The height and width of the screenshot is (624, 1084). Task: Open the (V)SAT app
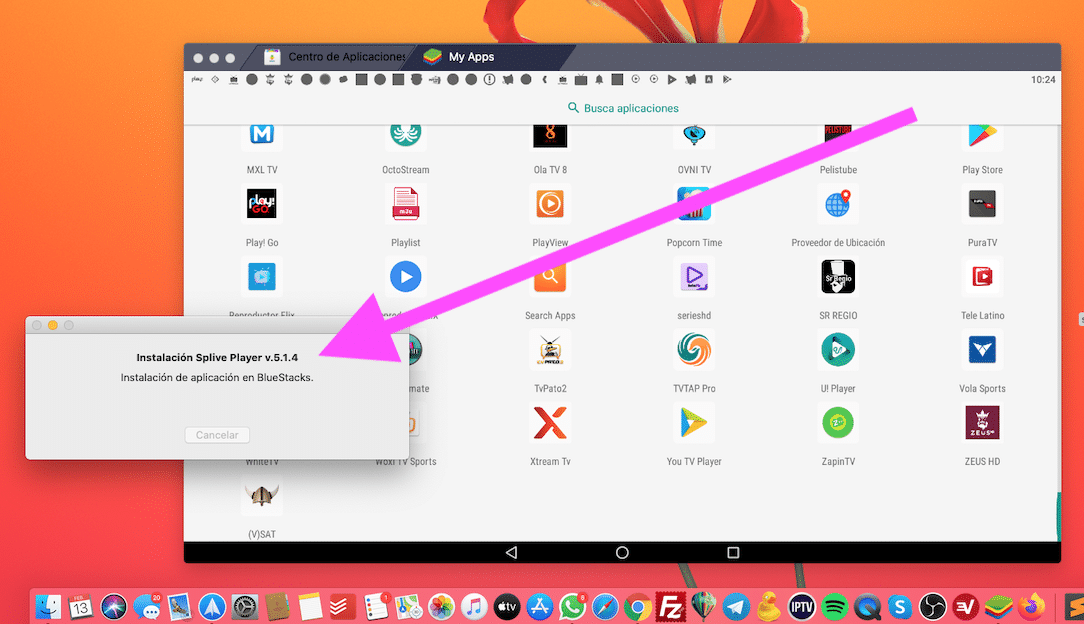(261, 495)
